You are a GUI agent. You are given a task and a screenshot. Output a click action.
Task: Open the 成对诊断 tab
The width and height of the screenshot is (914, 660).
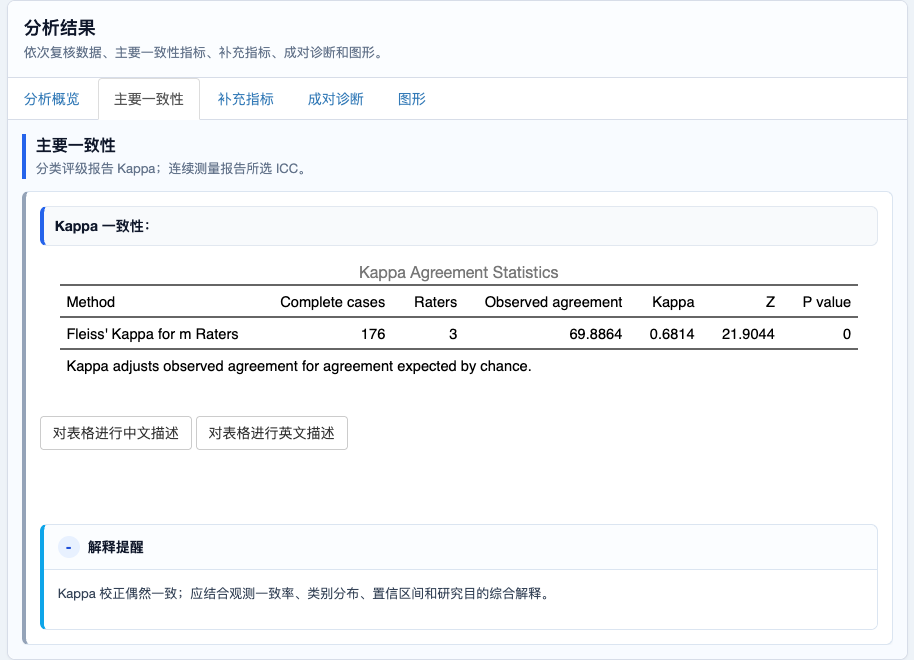(336, 99)
